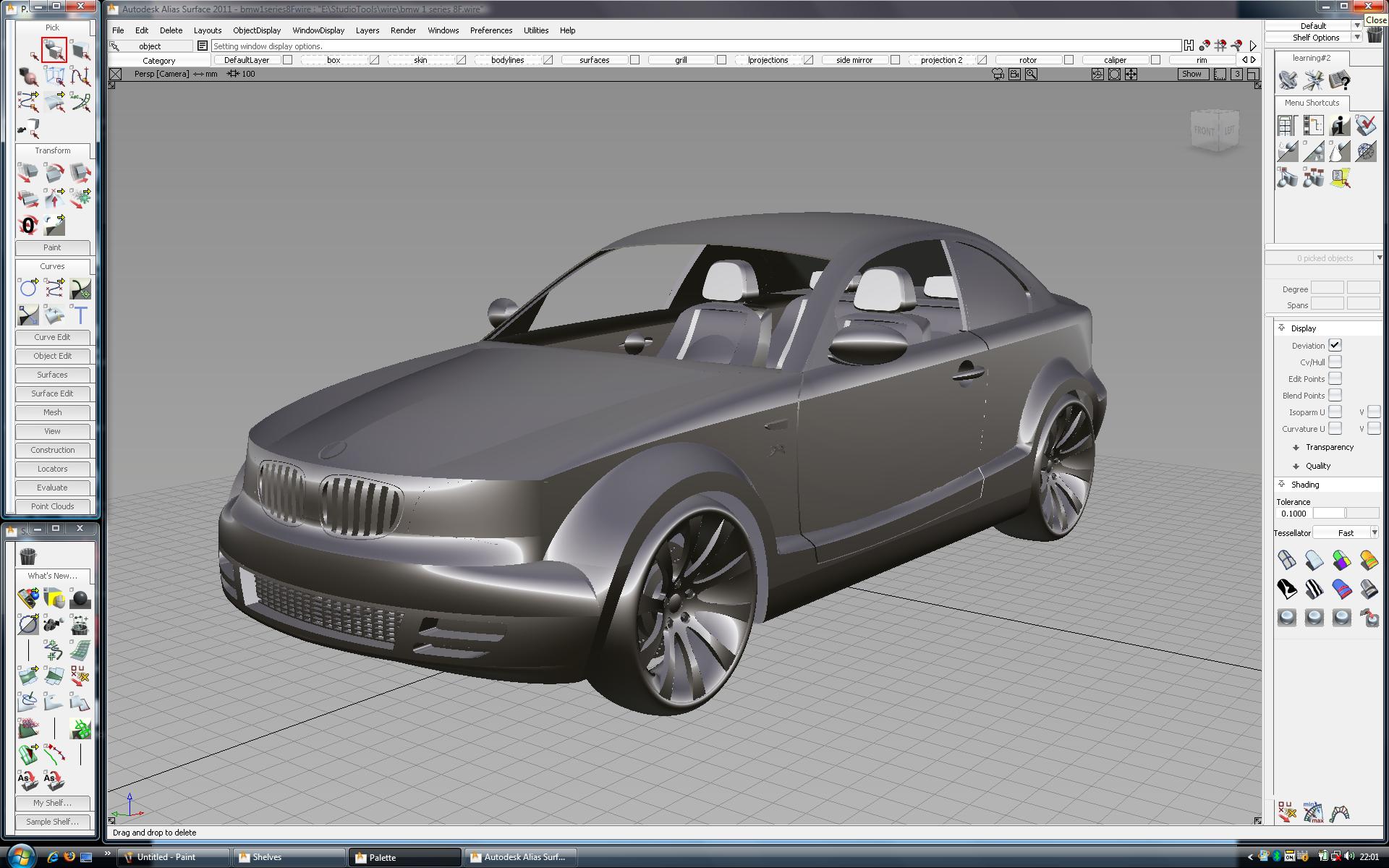Click the Circle curve tool
Image resolution: width=1389 pixels, height=868 pixels.
pyautogui.click(x=28, y=288)
